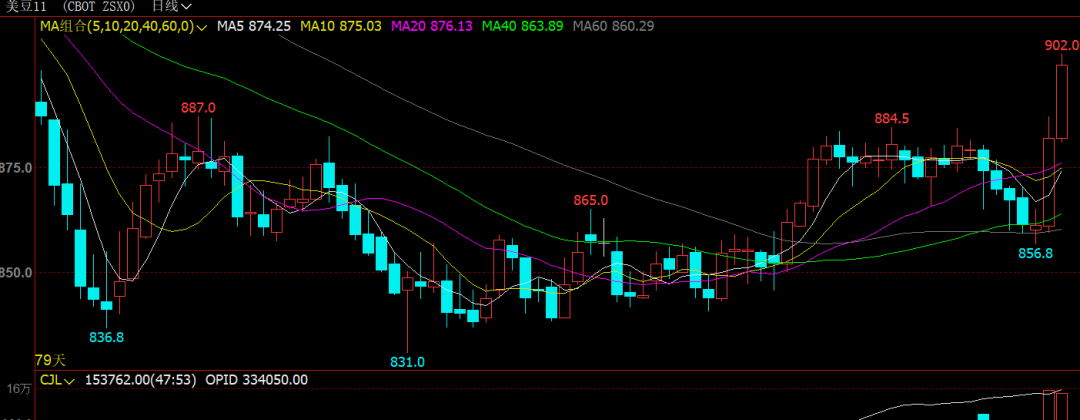Click the volume value 153762.00(47:53)
1080x420 pixels.
[x=141, y=380]
